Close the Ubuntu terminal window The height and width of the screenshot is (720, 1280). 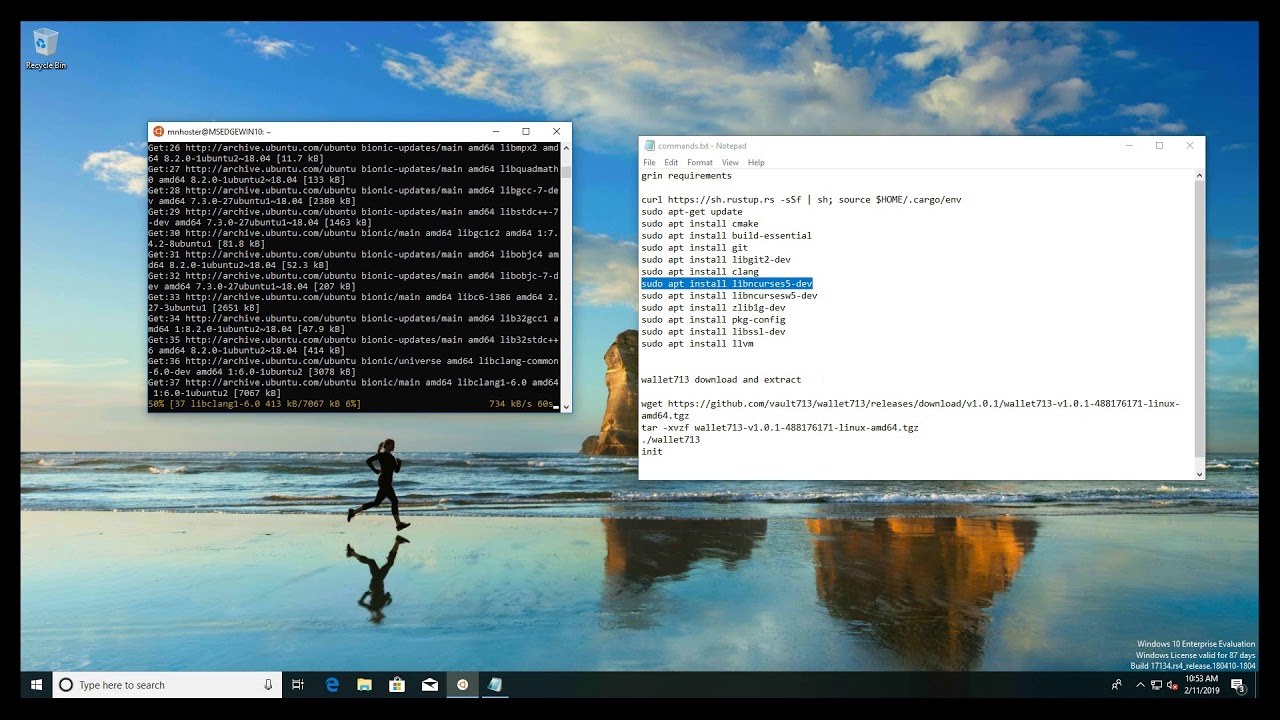557,131
